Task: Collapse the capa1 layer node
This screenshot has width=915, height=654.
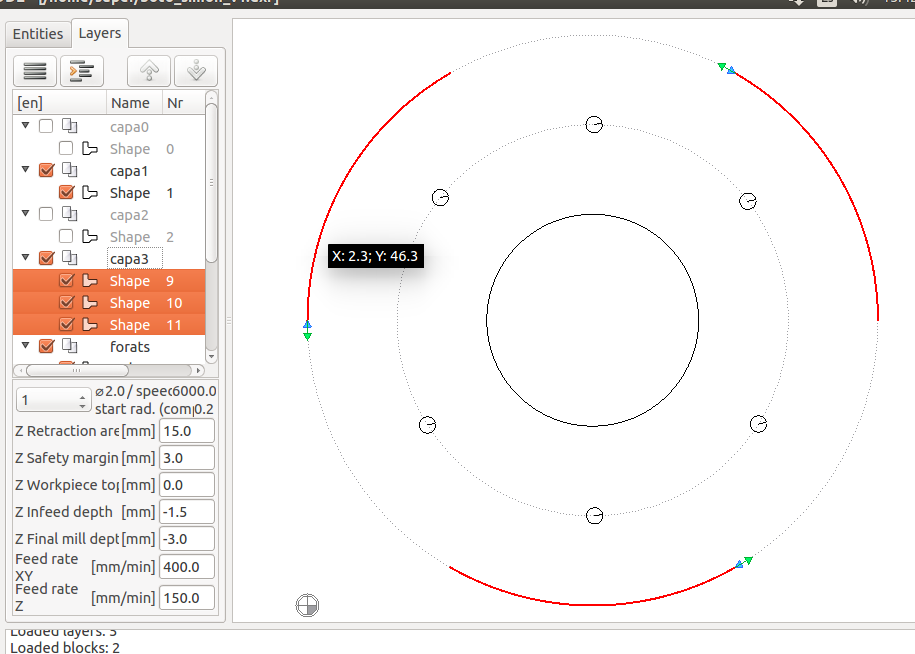Action: click(x=26, y=171)
